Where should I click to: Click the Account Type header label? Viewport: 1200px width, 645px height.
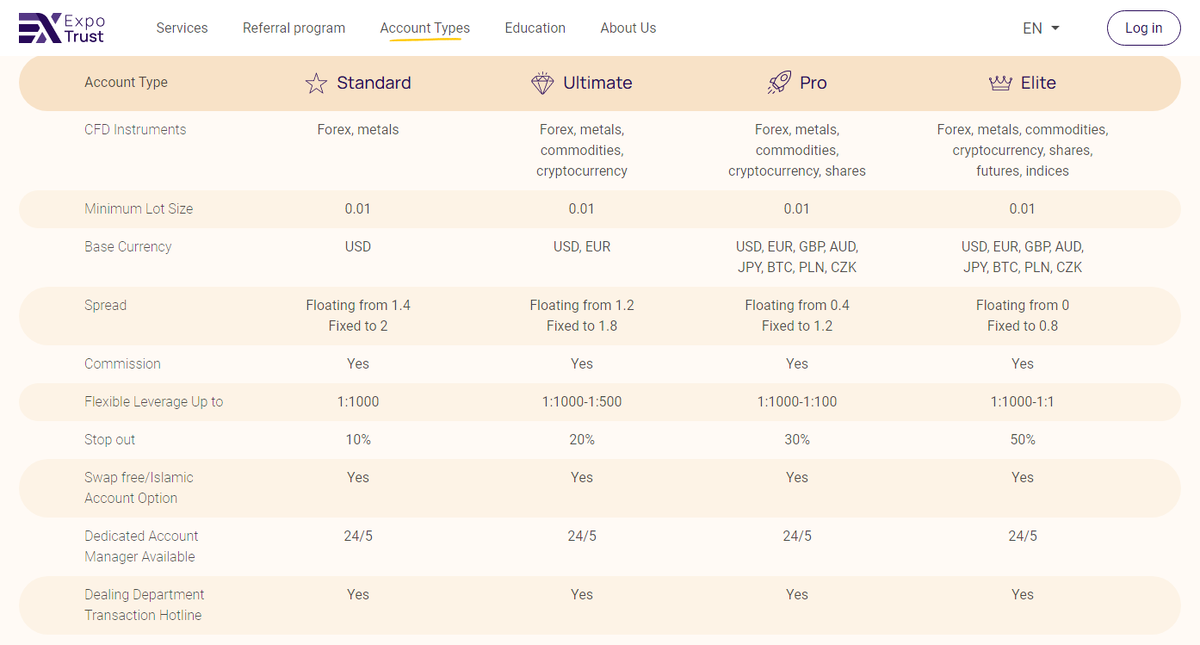coord(126,83)
